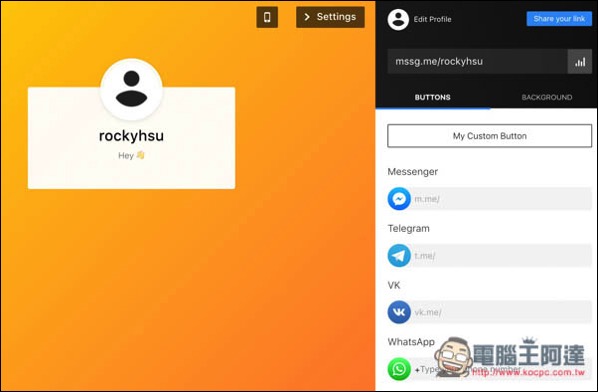This screenshot has width=598, height=392.
Task: Click the VK logo icon
Action: click(x=399, y=312)
